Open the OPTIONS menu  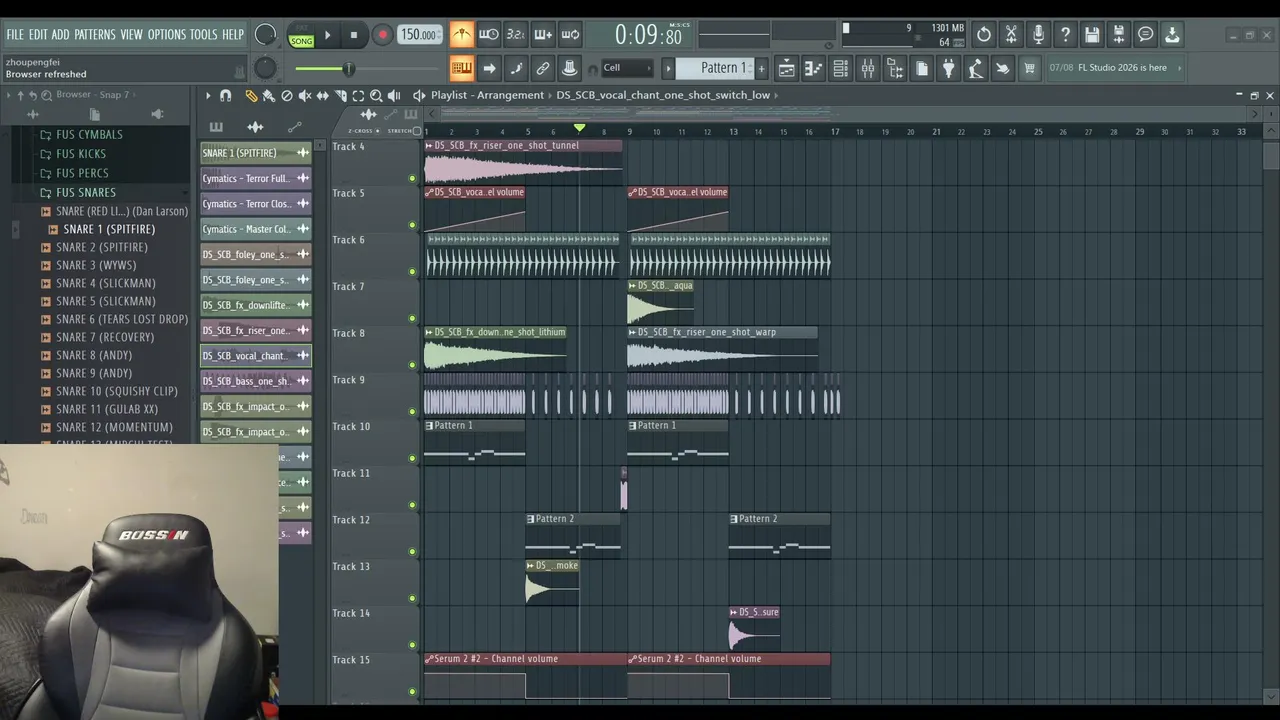pos(167,34)
